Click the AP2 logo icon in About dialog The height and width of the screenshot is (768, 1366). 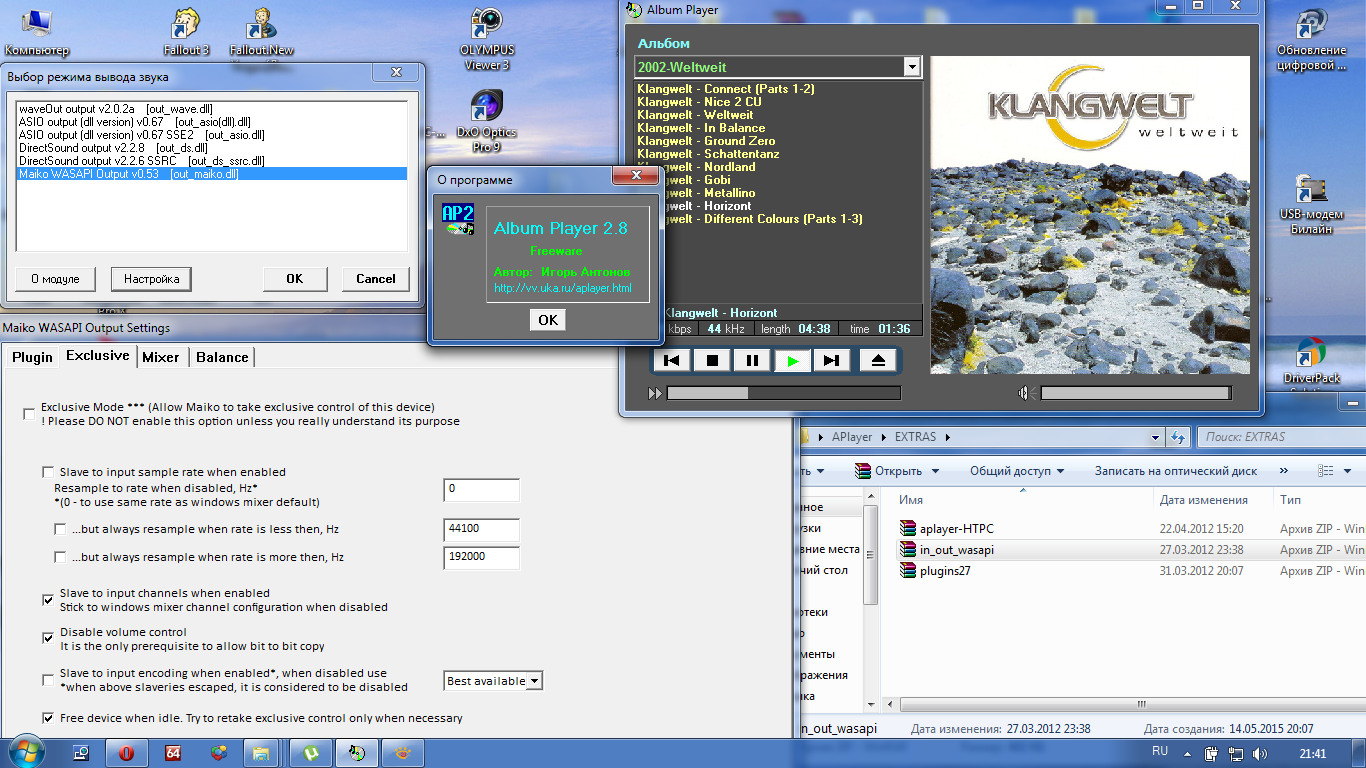[x=458, y=219]
